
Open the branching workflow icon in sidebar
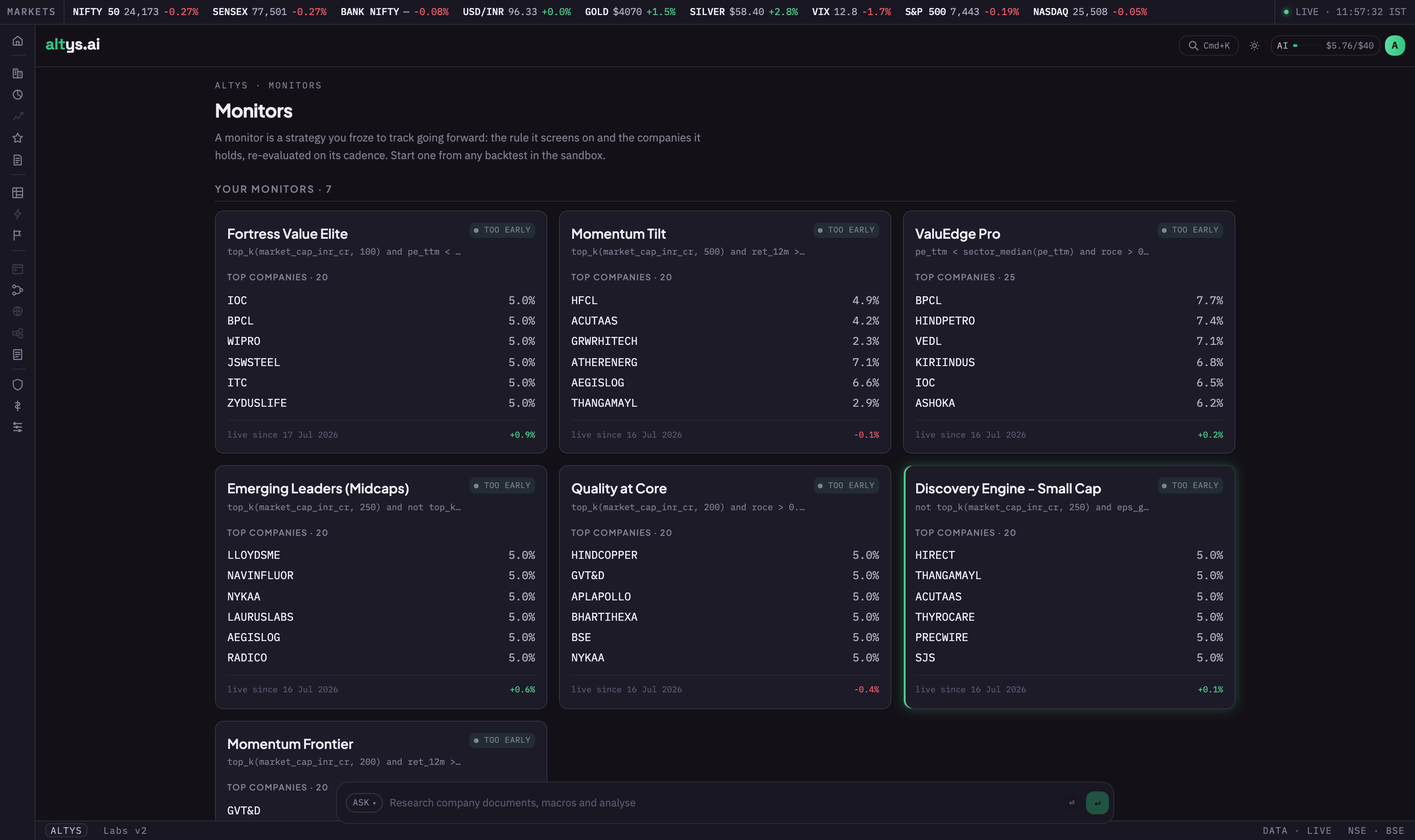click(x=18, y=290)
